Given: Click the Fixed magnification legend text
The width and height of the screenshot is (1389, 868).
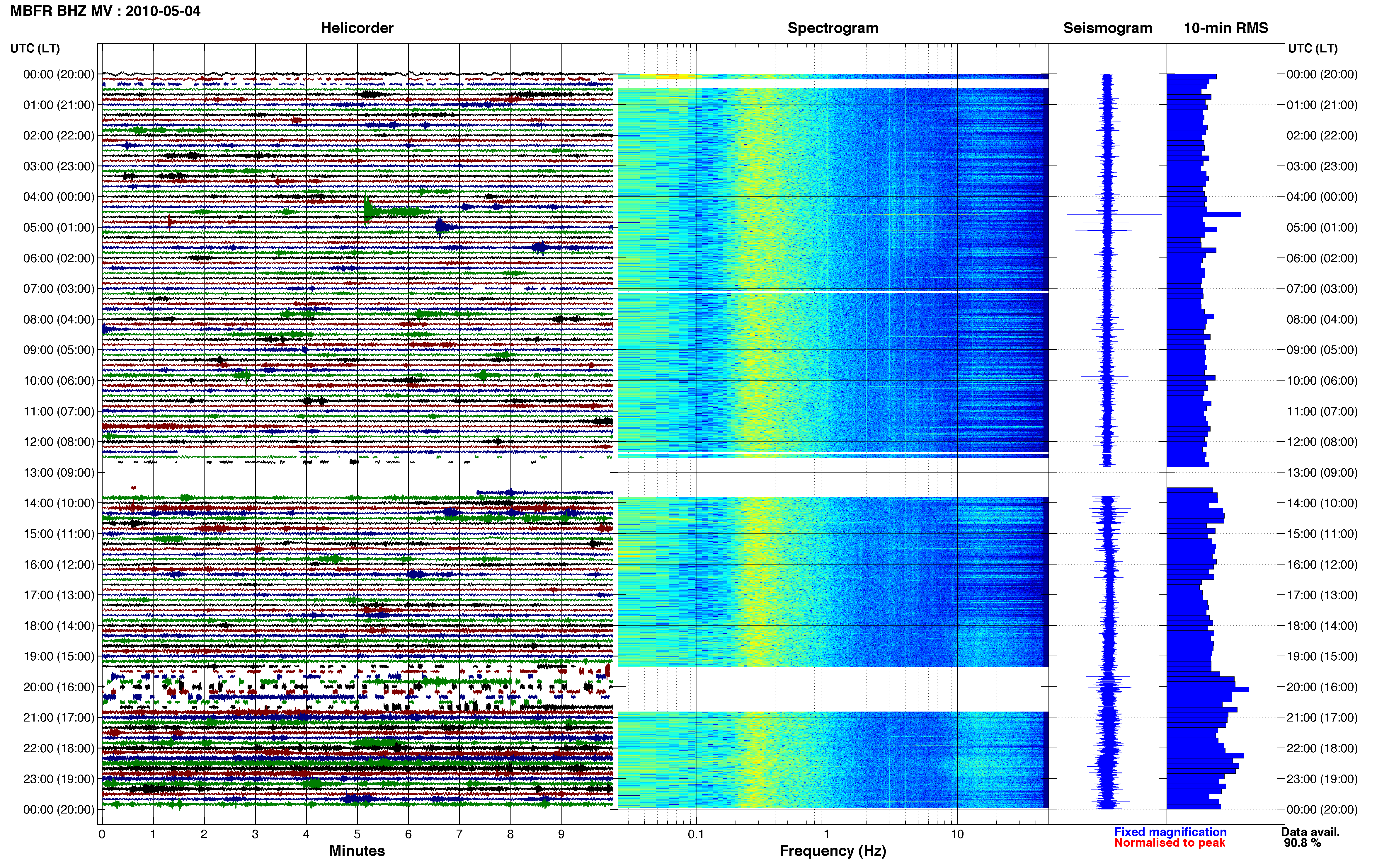Looking at the screenshot, I should point(1170,832).
